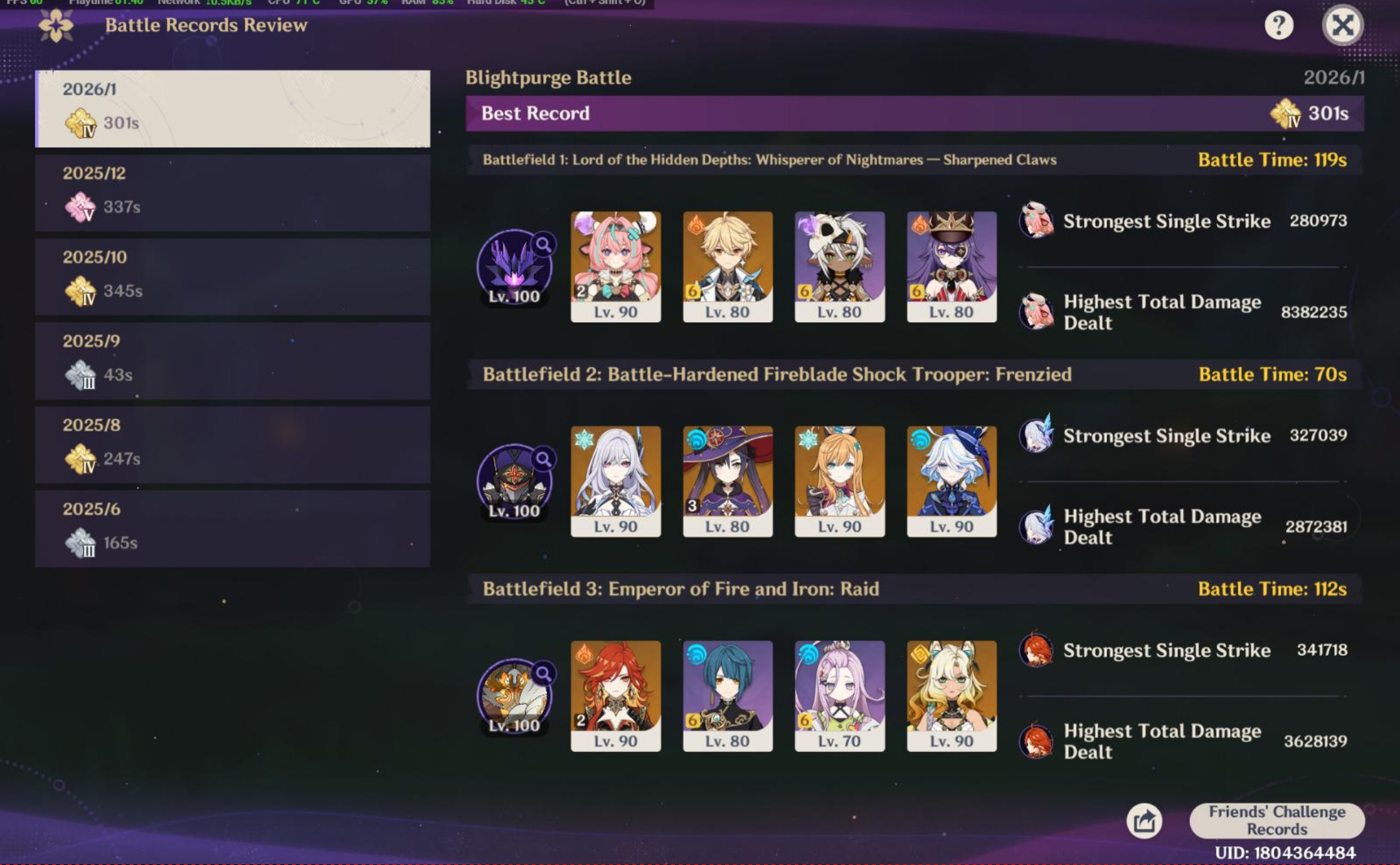Click Battlefield 3 Highest Total Damage avatar
The image size is (1400, 865).
click(x=1036, y=741)
